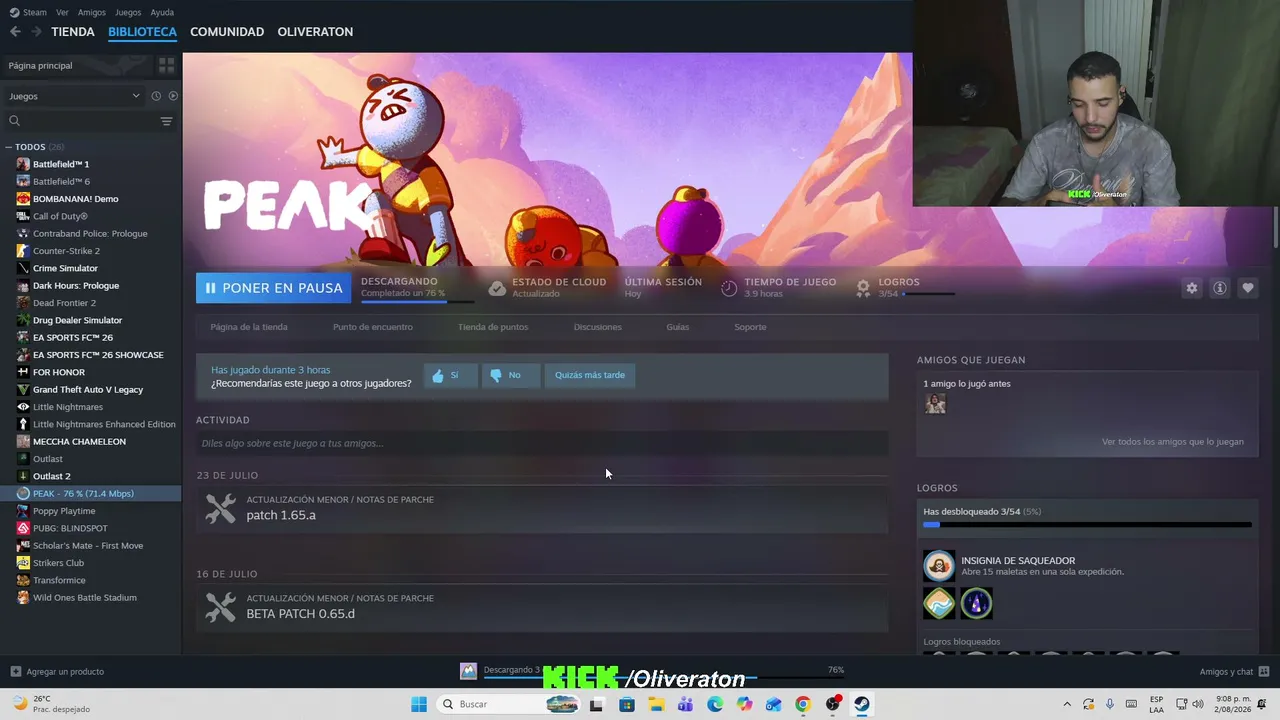Show hidden system tray icons
Image resolution: width=1280 pixels, height=720 pixels.
pyautogui.click(x=1067, y=704)
